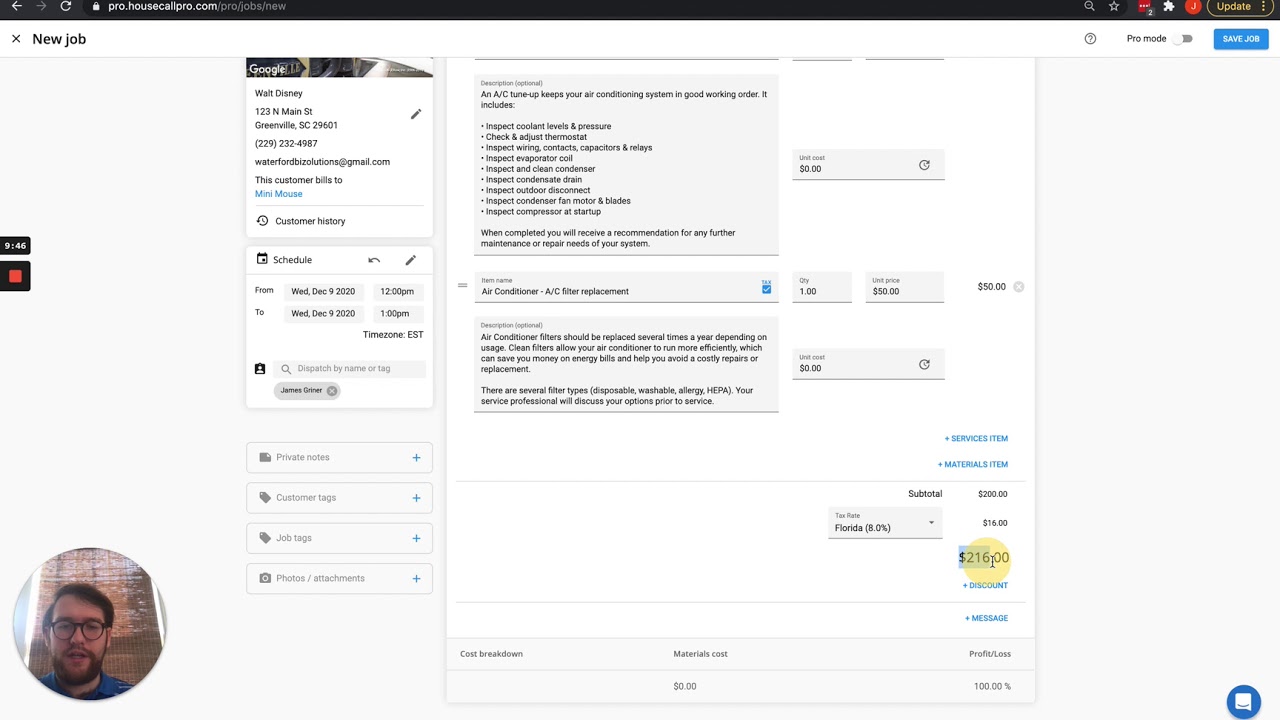Viewport: 1280px width, 720px height.
Task: Open browser extensions puzzle icon
Action: (1168, 6)
